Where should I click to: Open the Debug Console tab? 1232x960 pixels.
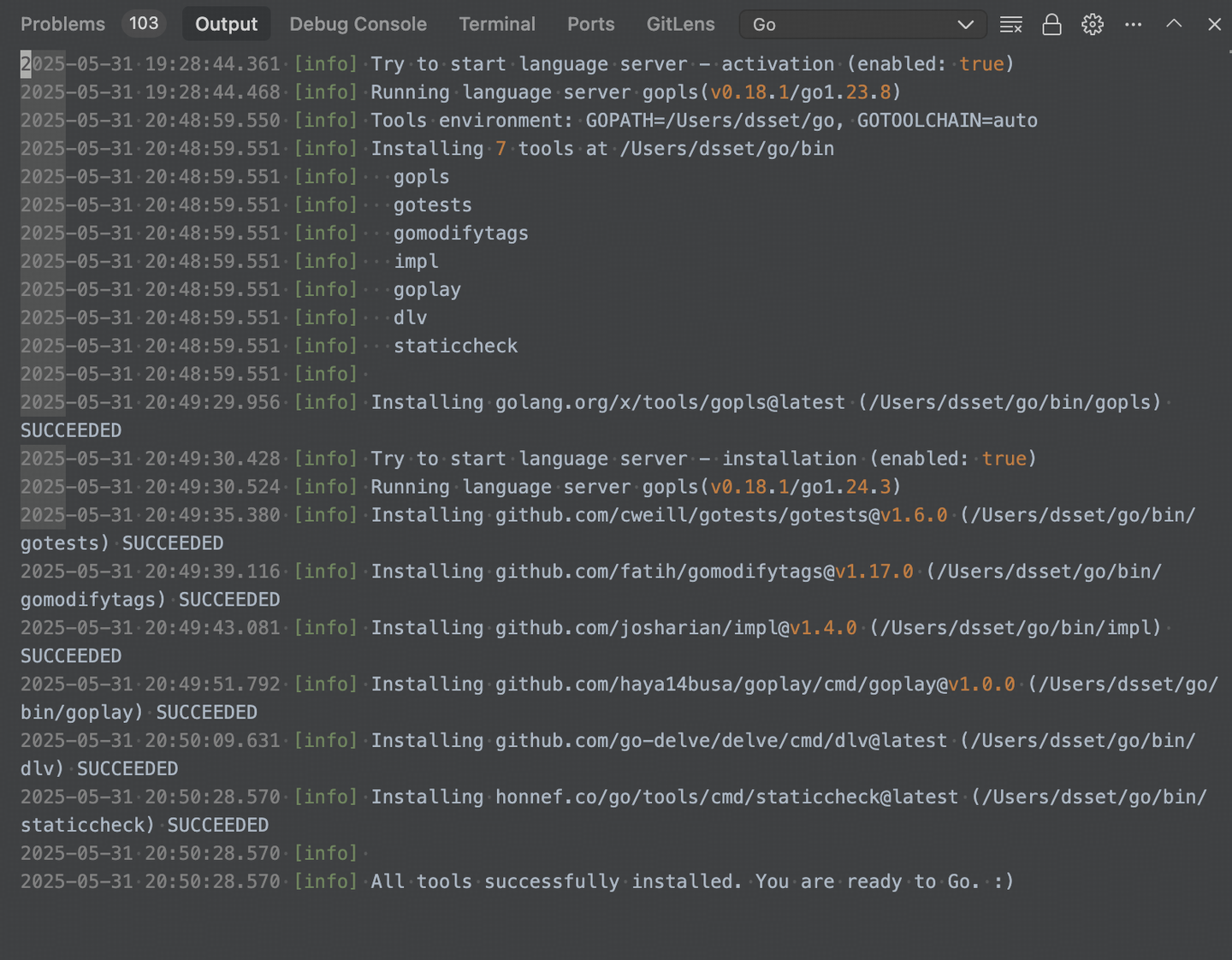pyautogui.click(x=358, y=24)
